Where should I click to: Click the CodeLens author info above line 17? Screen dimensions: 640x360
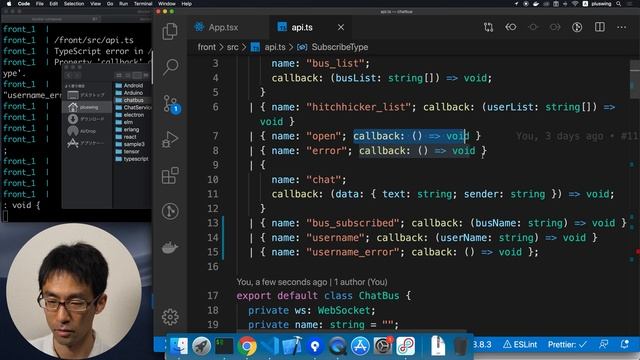(x=312, y=282)
